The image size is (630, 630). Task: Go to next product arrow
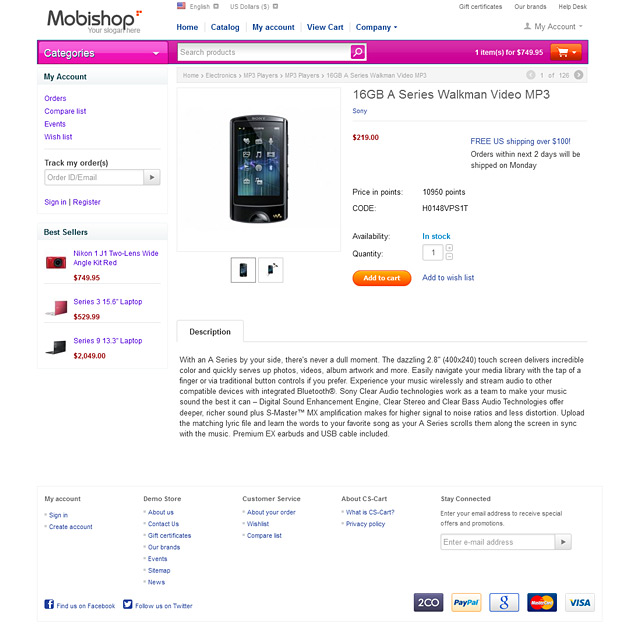point(579,75)
